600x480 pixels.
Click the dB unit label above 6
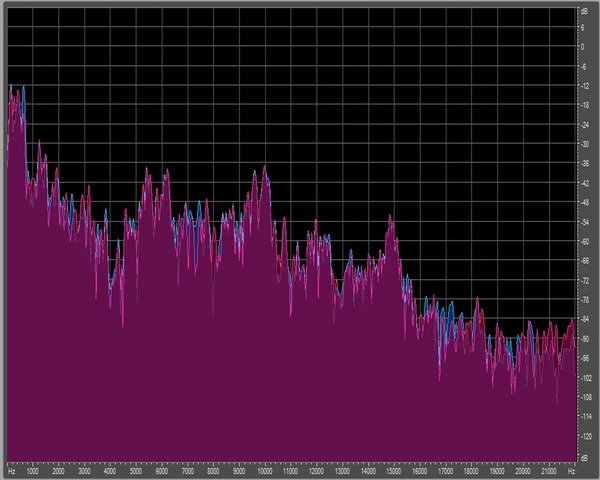[x=584, y=11]
